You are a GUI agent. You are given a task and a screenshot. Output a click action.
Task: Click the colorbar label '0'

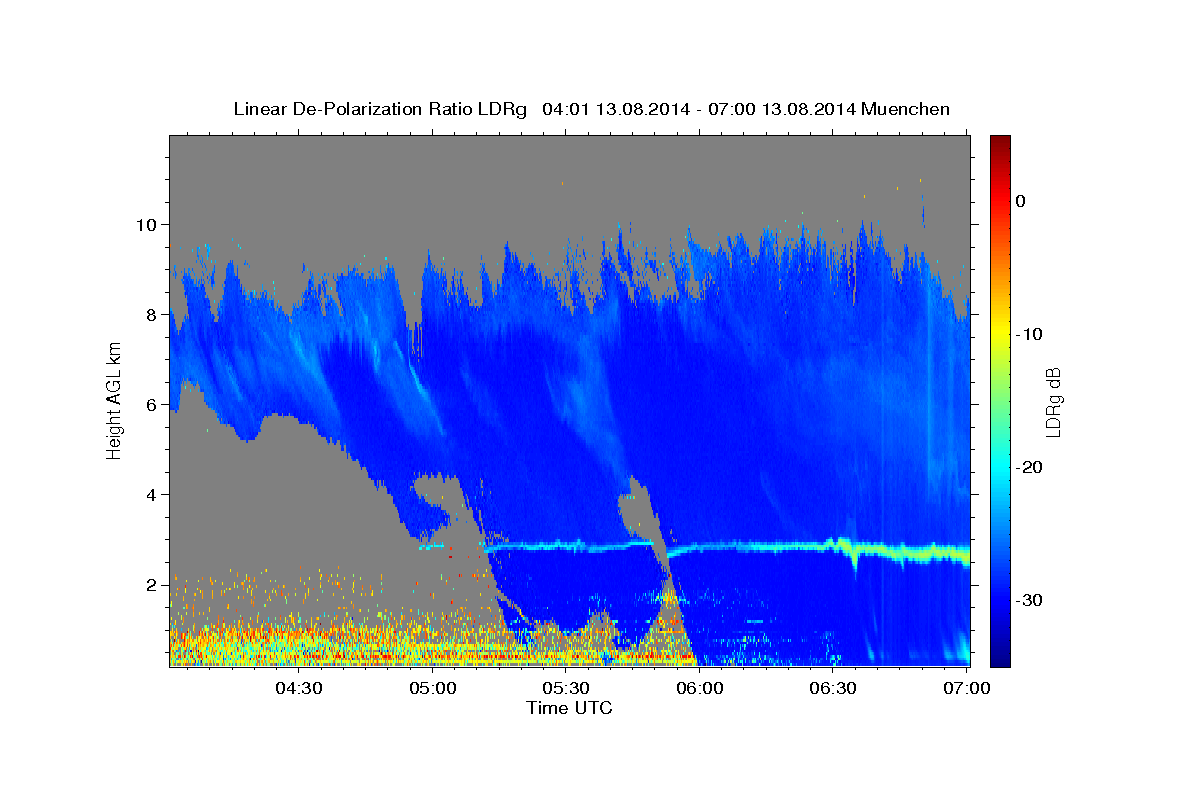pos(1020,201)
